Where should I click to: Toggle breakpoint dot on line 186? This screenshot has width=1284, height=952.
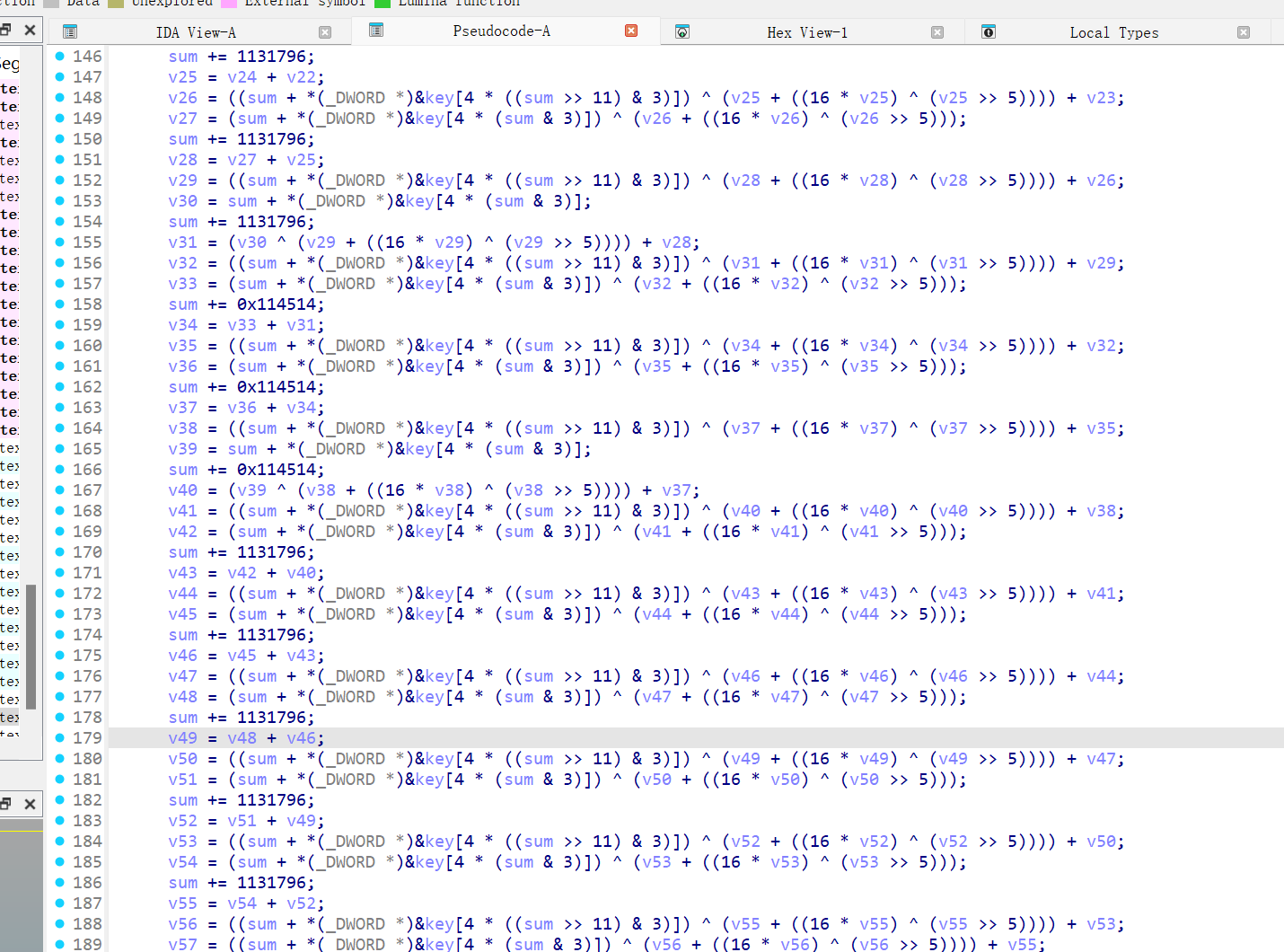tap(60, 882)
